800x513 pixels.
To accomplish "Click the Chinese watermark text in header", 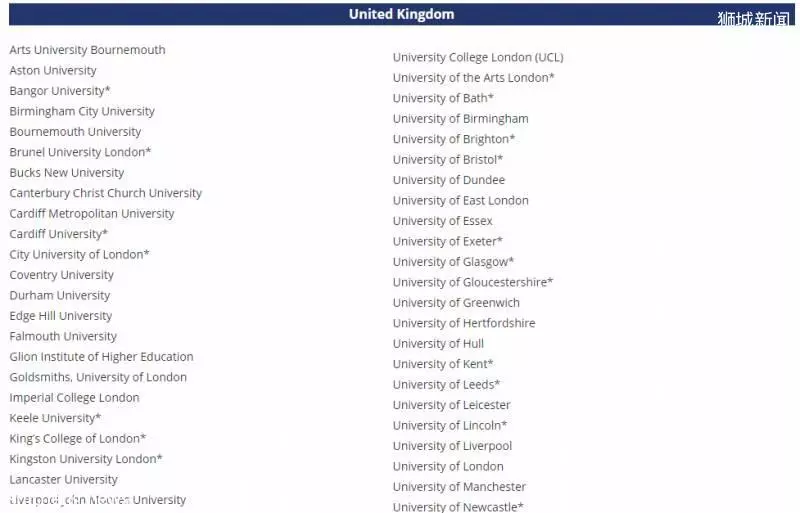I will point(754,19).
